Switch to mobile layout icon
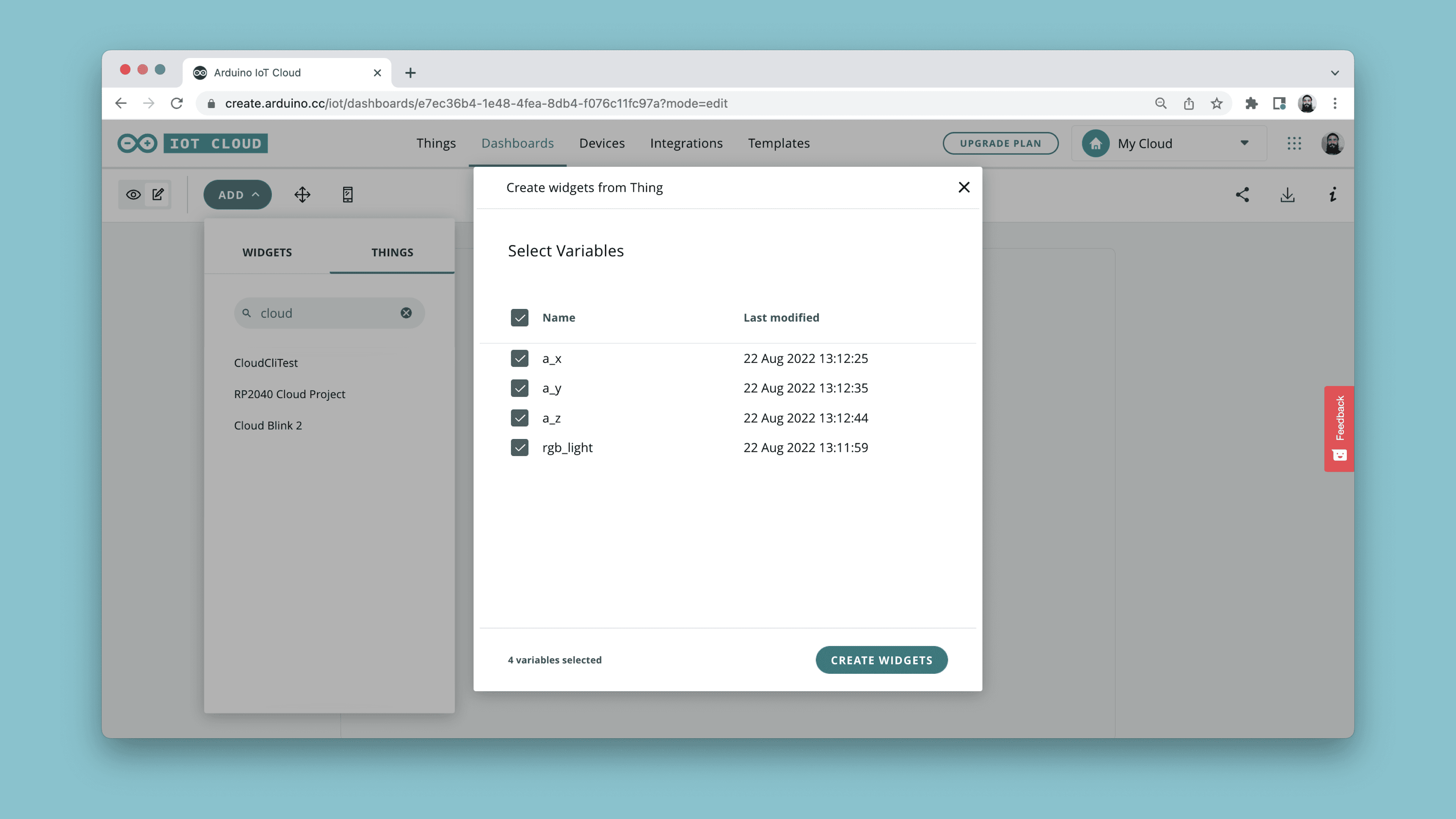The height and width of the screenshot is (819, 1456). click(x=348, y=195)
